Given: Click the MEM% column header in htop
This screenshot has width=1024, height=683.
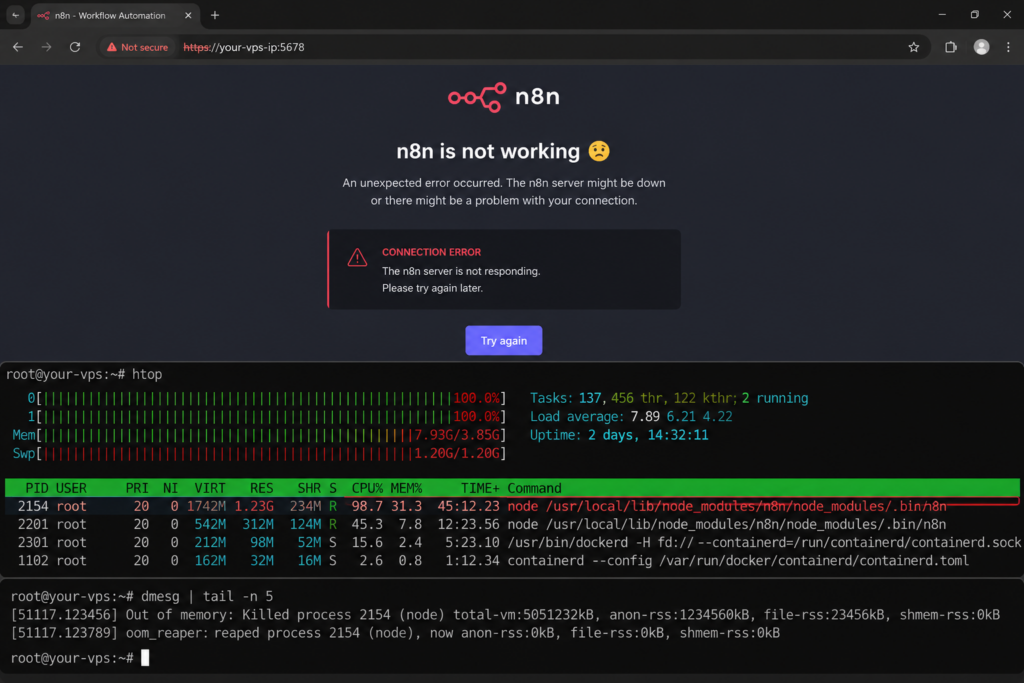Looking at the screenshot, I should point(406,488).
